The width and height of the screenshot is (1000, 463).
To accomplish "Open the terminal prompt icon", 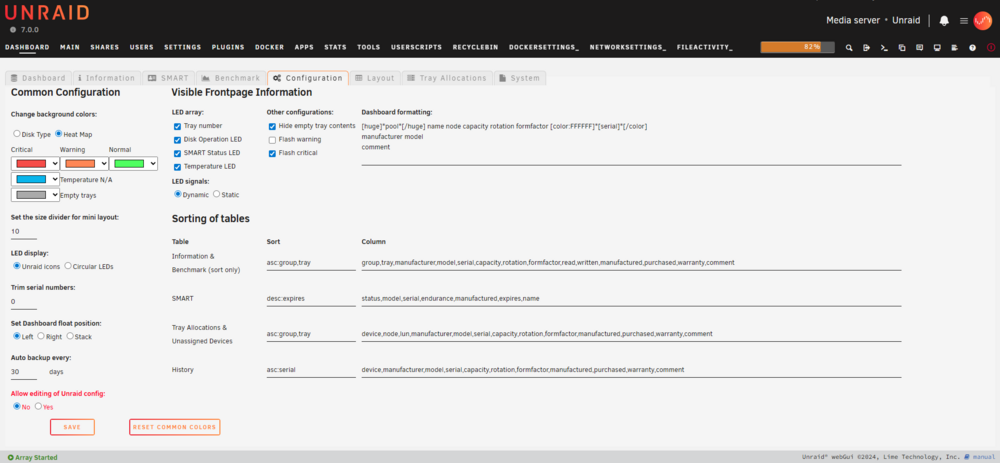I will 884,47.
